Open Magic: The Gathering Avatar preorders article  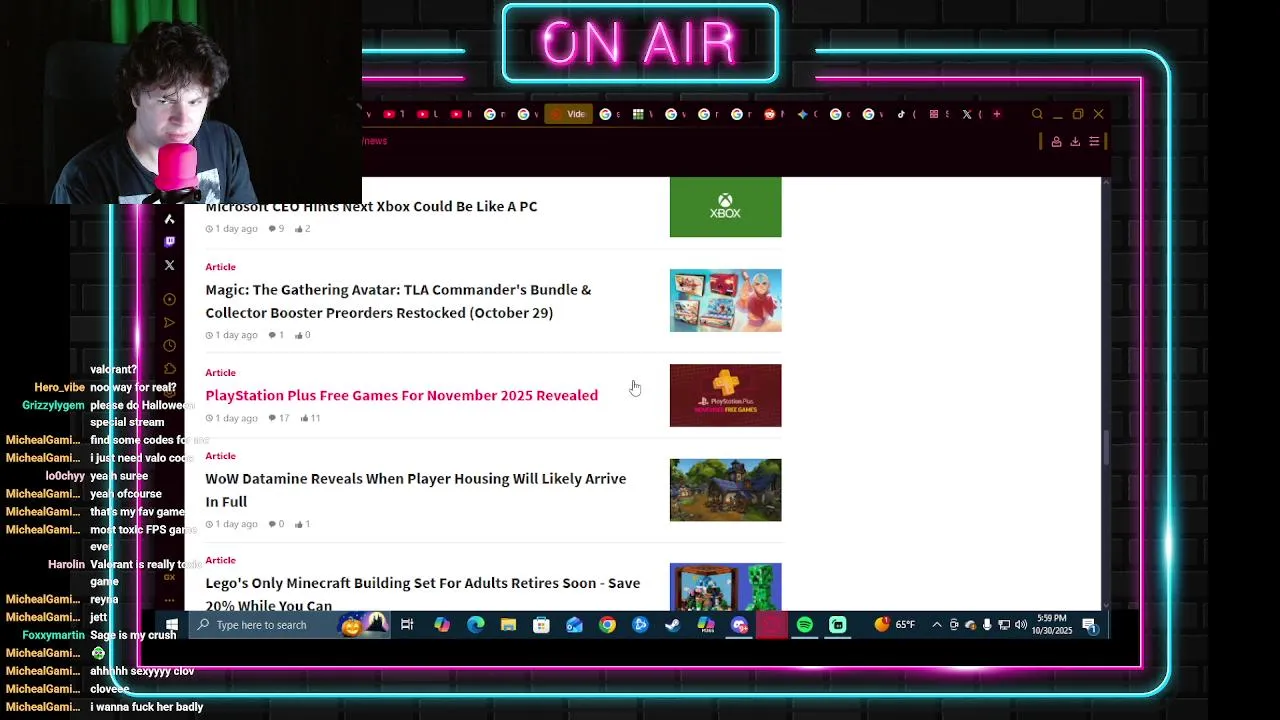[398, 301]
